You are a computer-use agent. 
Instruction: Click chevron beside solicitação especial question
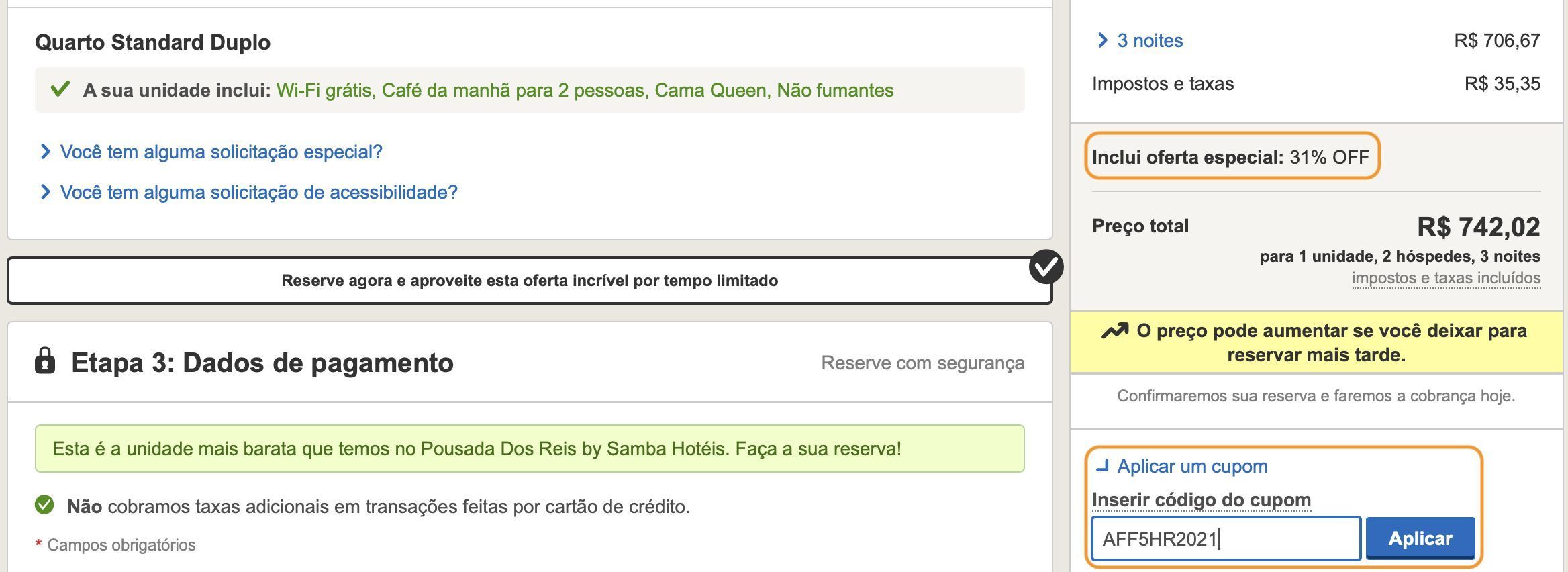click(45, 152)
